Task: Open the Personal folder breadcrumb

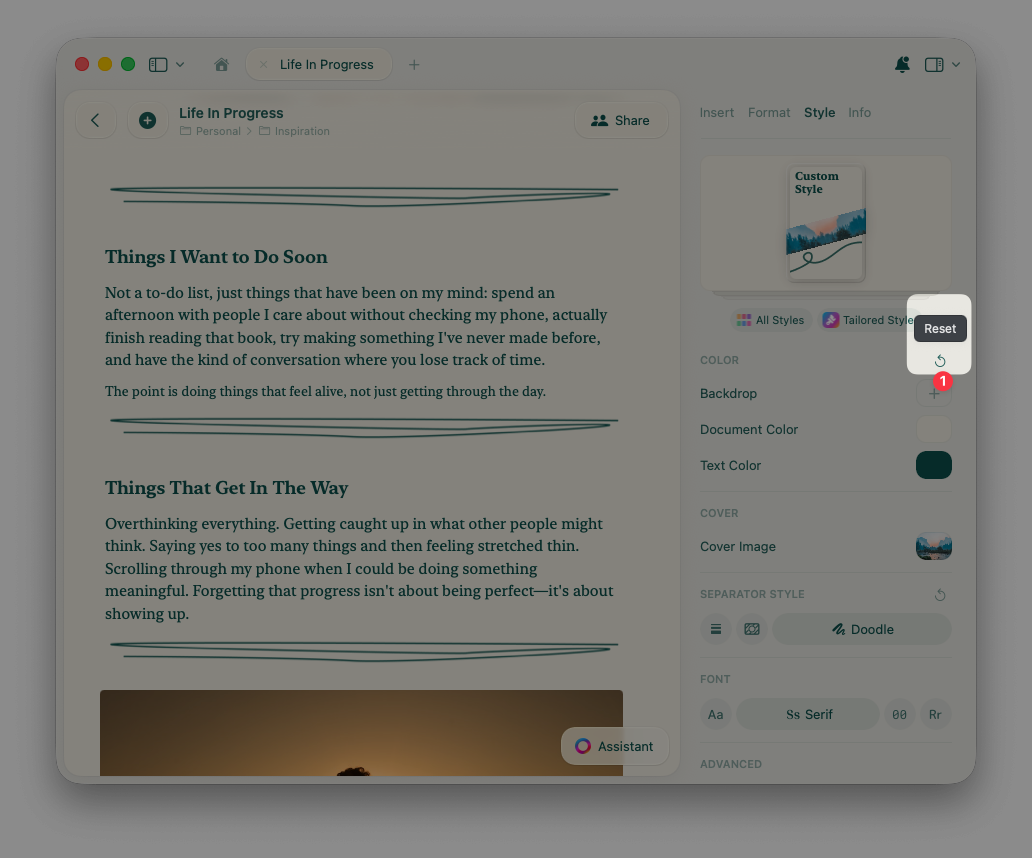Action: 211,131
